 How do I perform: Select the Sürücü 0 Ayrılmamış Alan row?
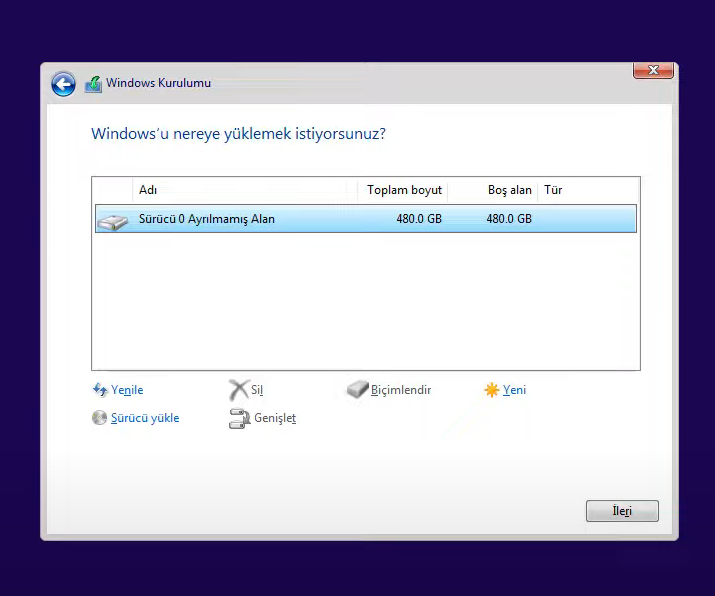coord(366,219)
